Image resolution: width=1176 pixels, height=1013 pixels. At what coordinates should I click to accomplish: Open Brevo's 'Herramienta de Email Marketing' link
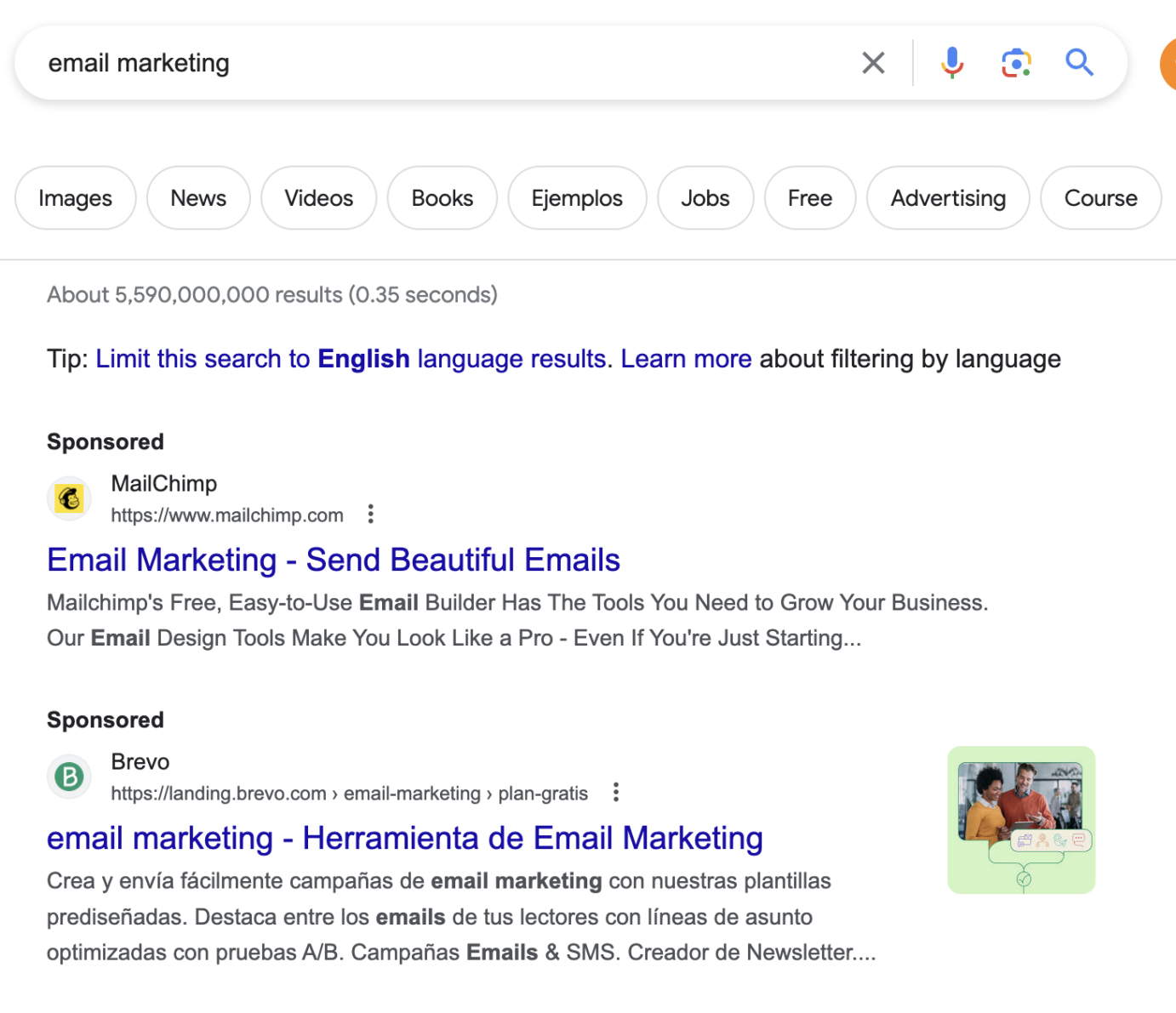pos(404,838)
